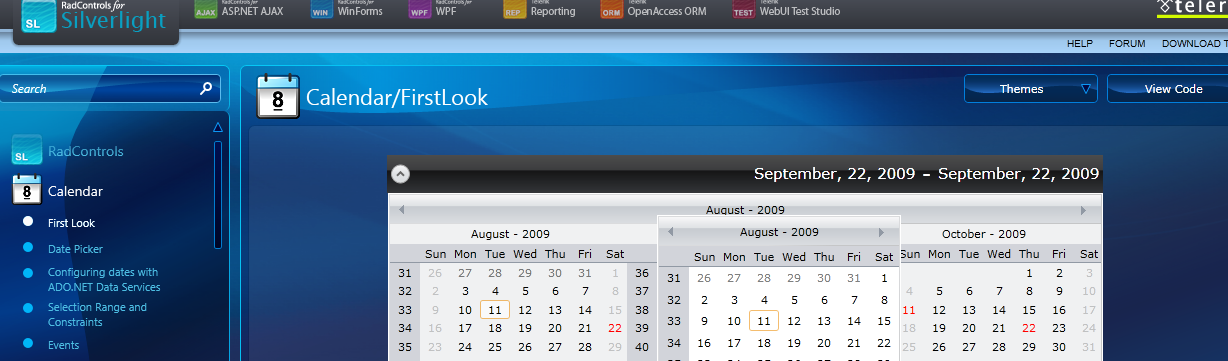Go to next month in popup calendar
This screenshot has height=361, width=1228.
881,232
